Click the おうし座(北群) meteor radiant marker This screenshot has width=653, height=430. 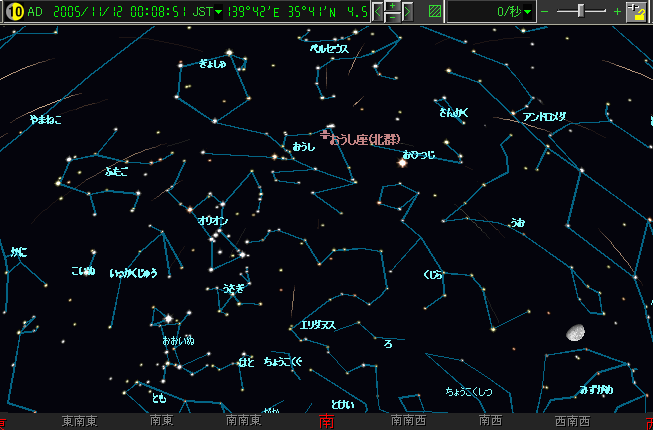[x=325, y=133]
